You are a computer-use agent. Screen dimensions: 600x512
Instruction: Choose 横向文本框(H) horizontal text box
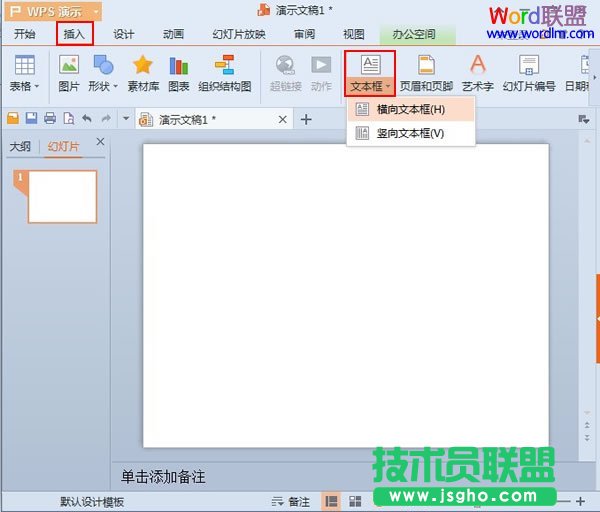point(411,109)
